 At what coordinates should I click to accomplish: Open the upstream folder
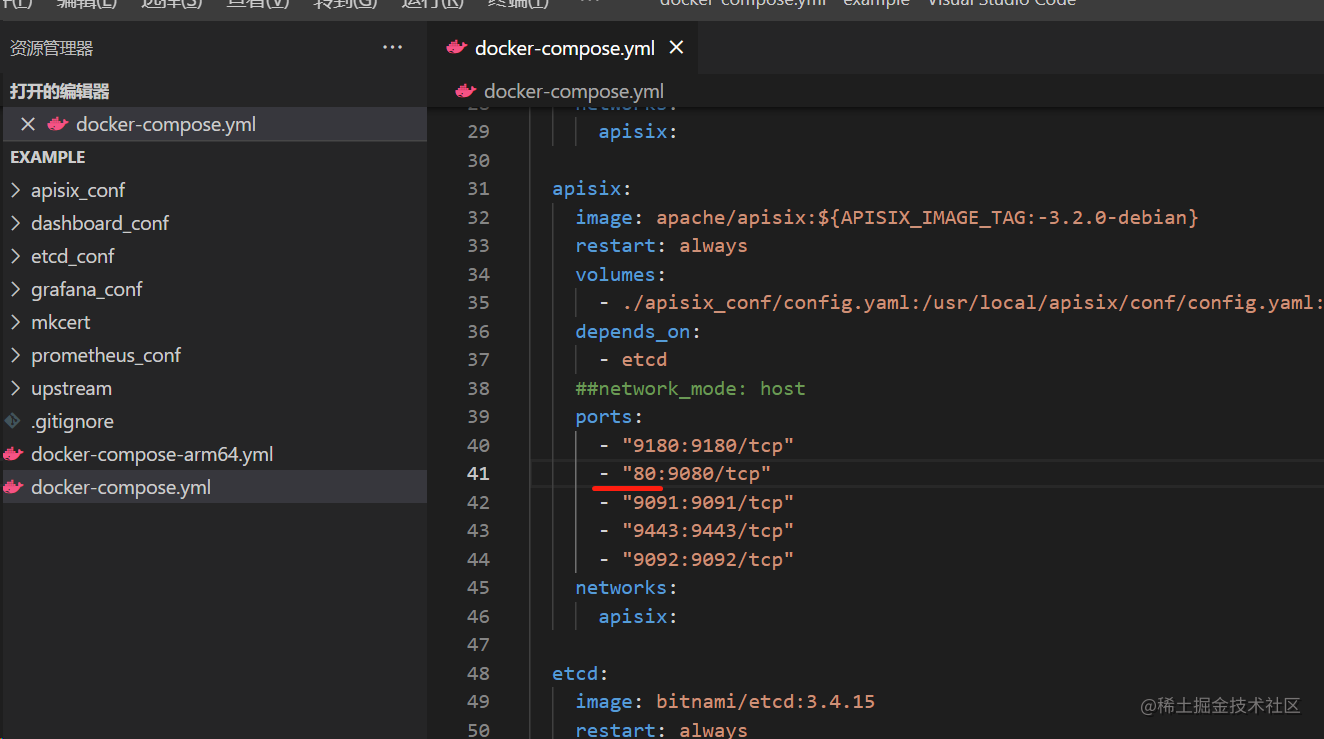[x=71, y=388]
